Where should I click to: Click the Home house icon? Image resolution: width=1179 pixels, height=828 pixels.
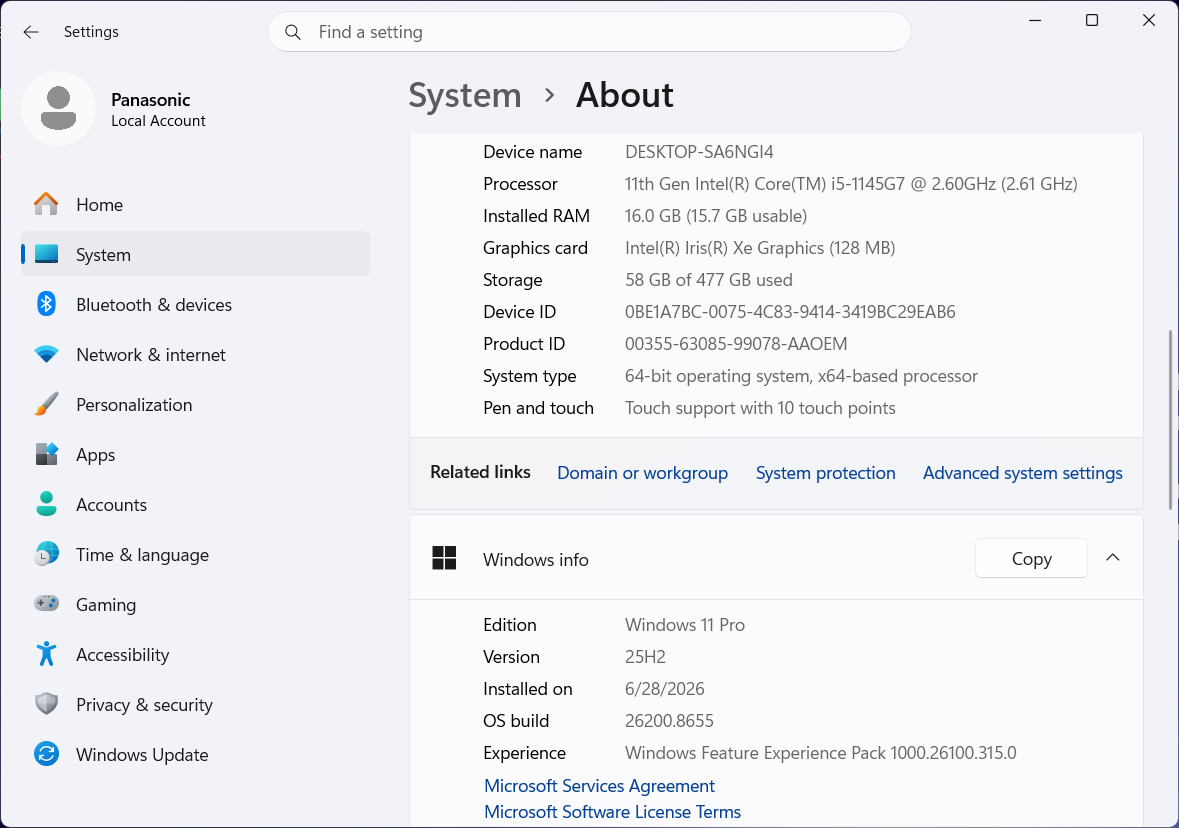click(46, 204)
